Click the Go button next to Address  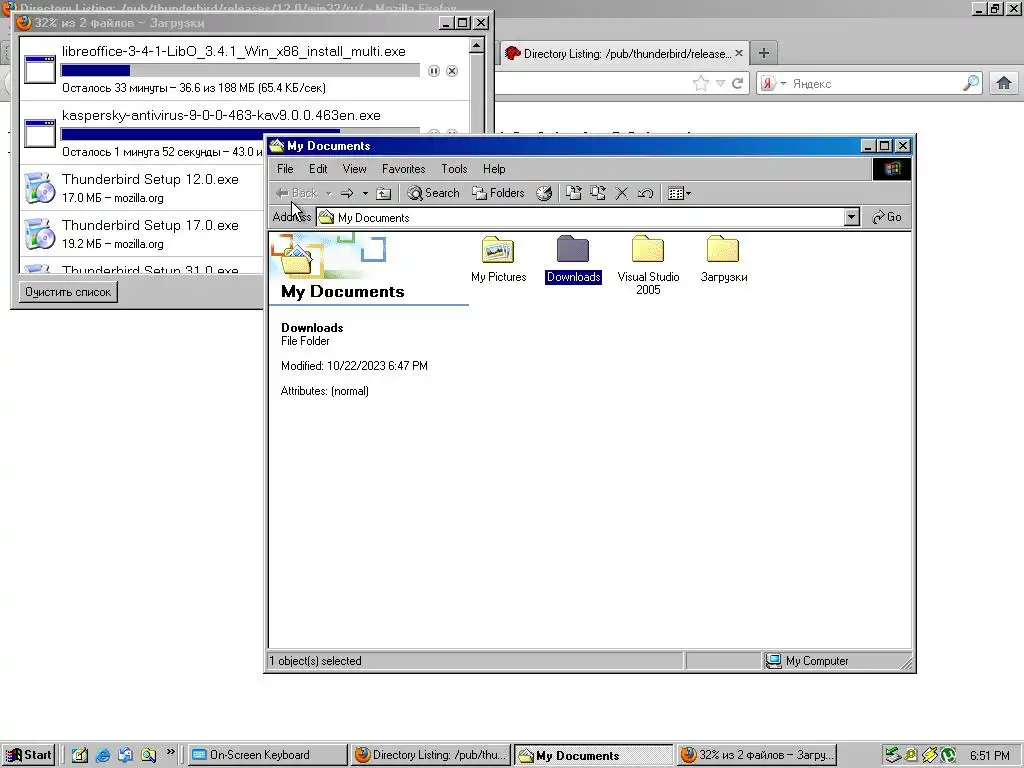tap(887, 217)
